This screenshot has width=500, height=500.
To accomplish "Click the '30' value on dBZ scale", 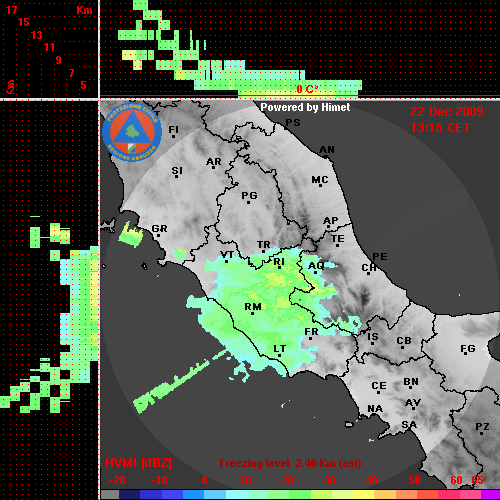I will click(329, 480).
